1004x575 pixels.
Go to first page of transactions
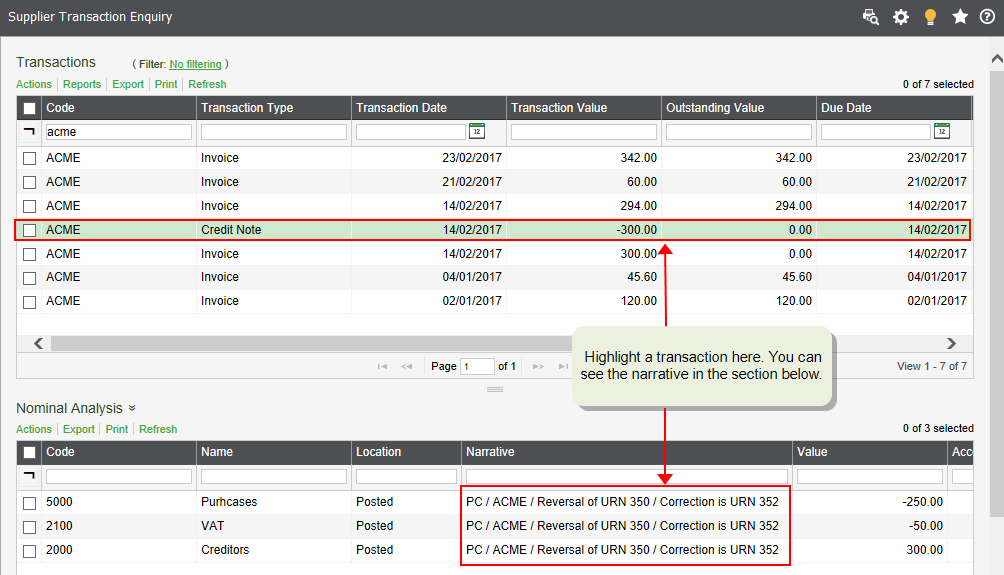pyautogui.click(x=382, y=366)
